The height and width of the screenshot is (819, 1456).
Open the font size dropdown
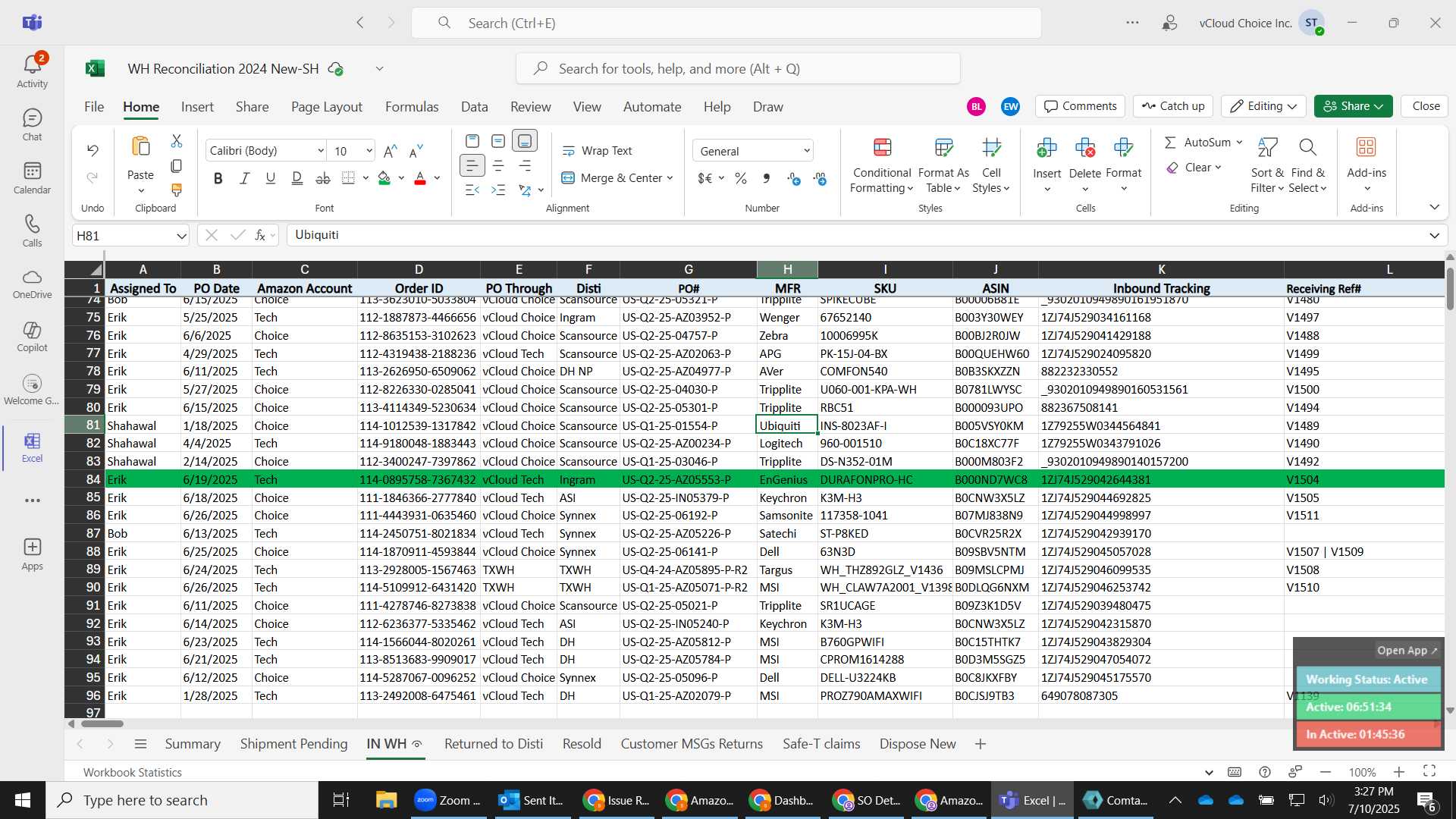[x=369, y=151]
